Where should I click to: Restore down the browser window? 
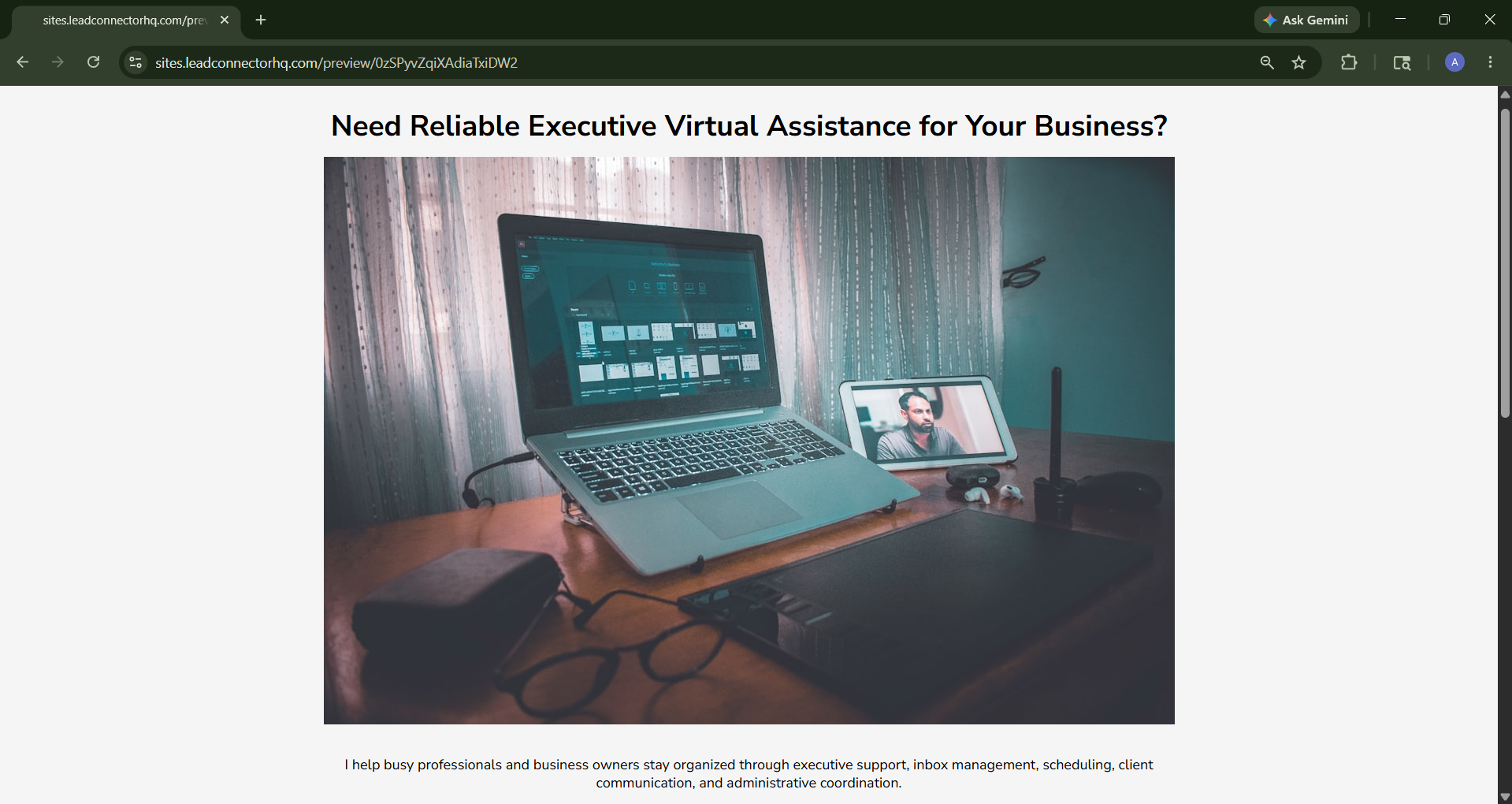(x=1444, y=20)
